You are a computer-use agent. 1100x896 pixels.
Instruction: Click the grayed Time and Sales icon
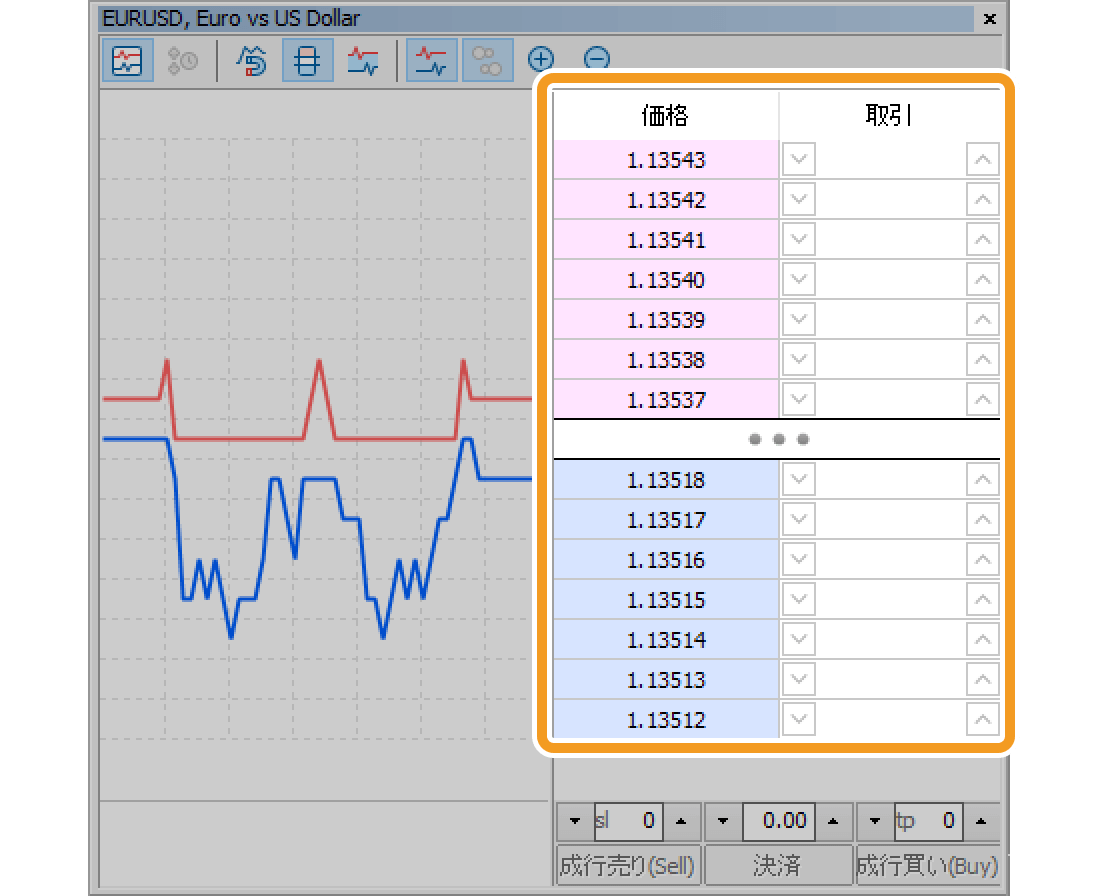coord(182,60)
